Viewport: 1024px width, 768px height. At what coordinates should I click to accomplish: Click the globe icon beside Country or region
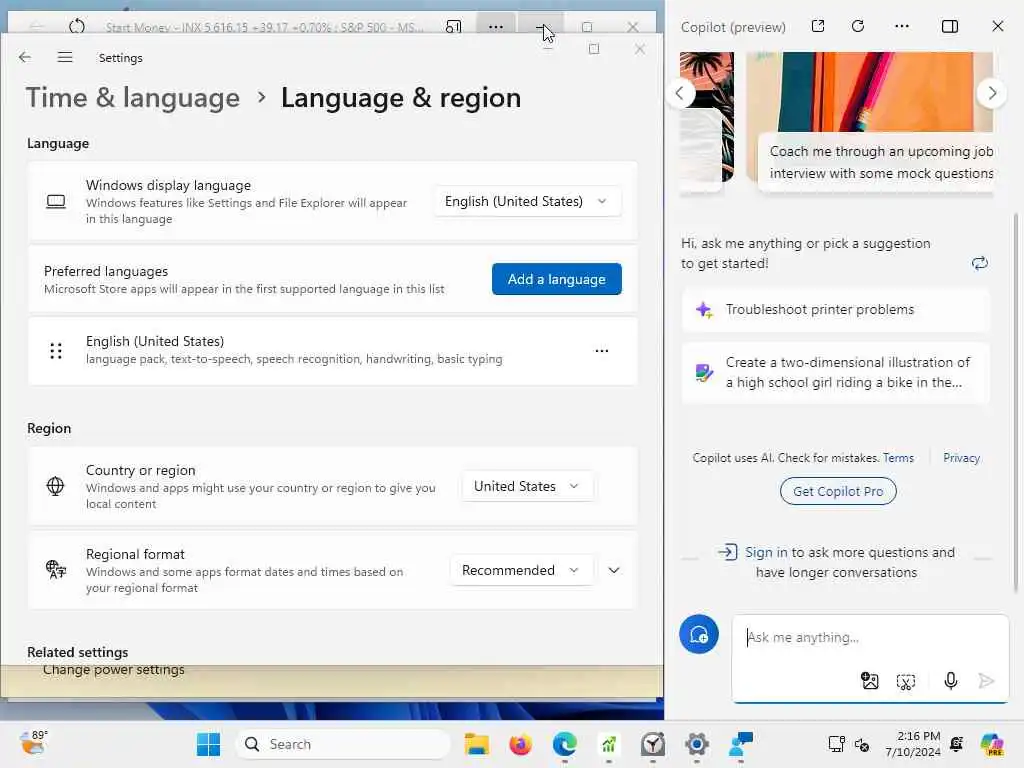point(56,486)
